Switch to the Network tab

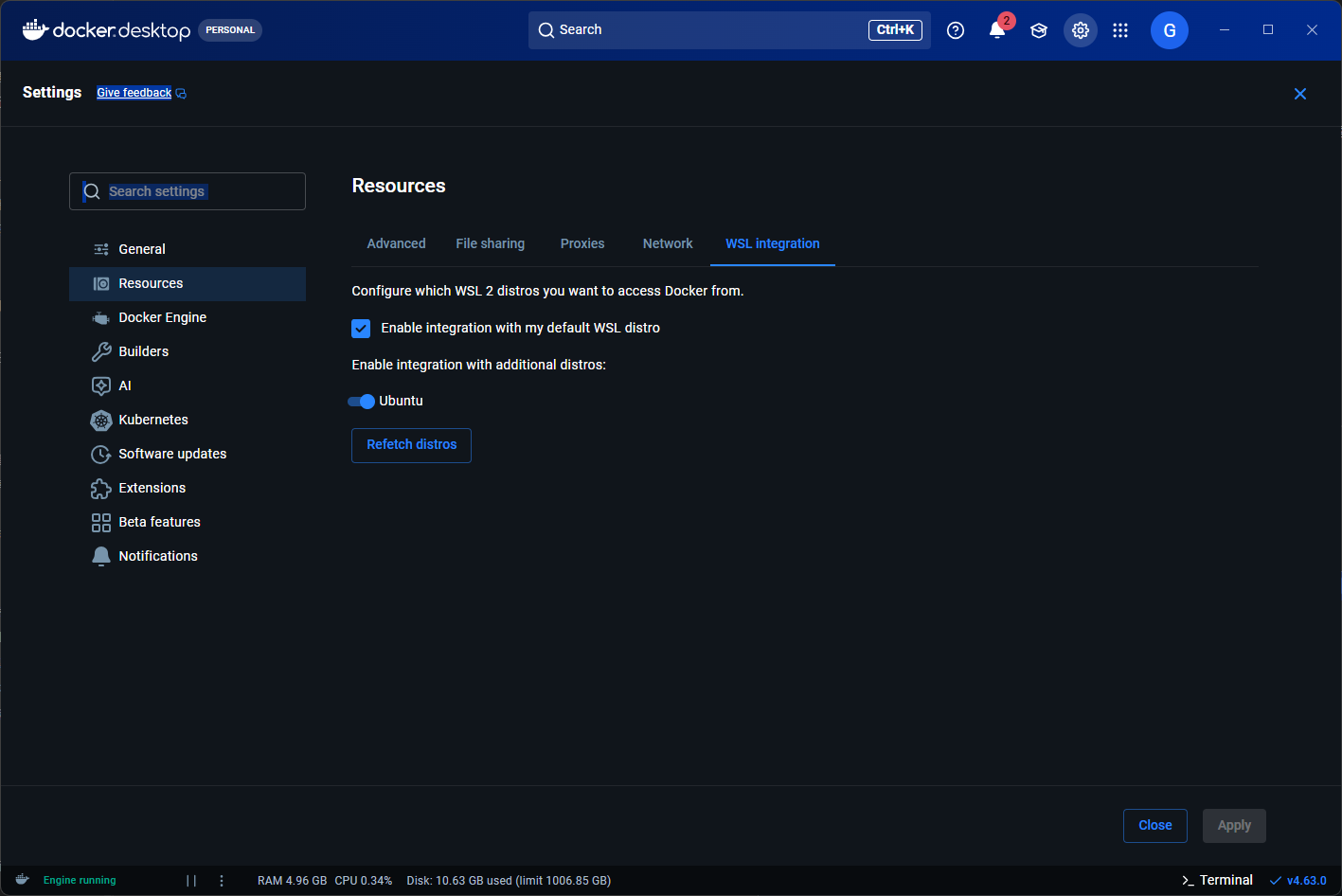(668, 243)
